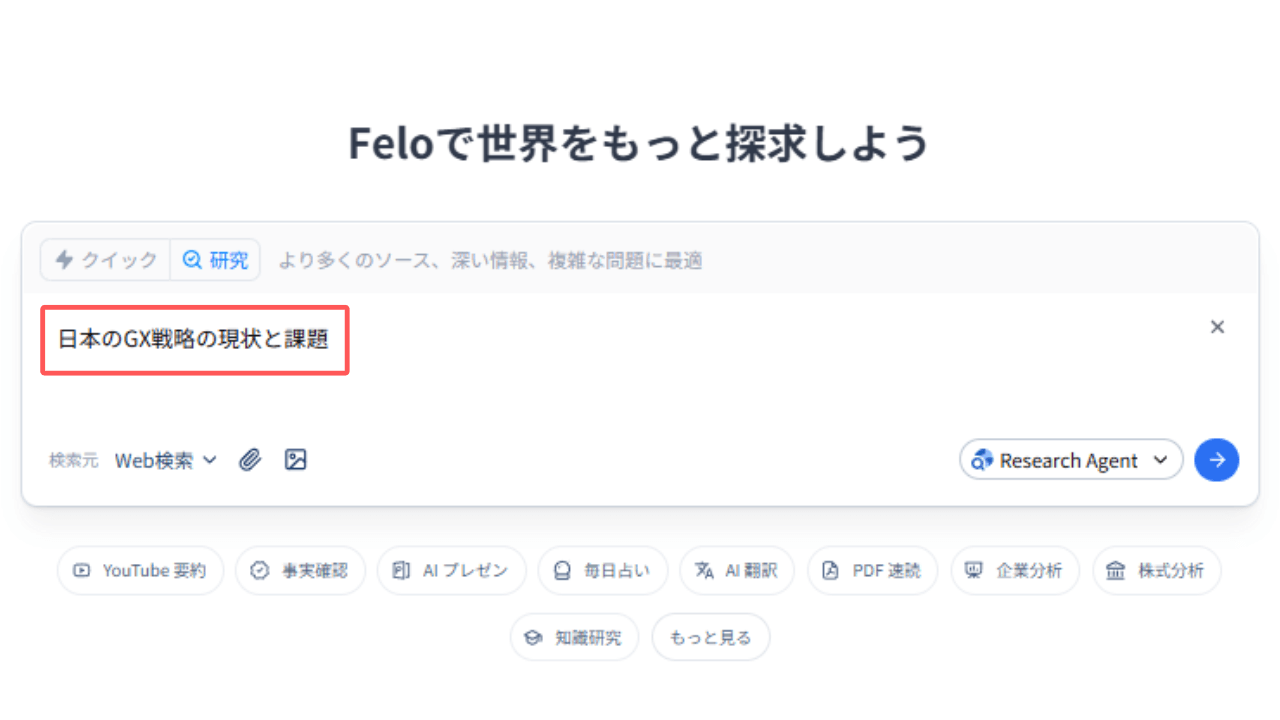Open the AI 翻訳 translation tool
This screenshot has width=1280, height=720.
coord(737,571)
